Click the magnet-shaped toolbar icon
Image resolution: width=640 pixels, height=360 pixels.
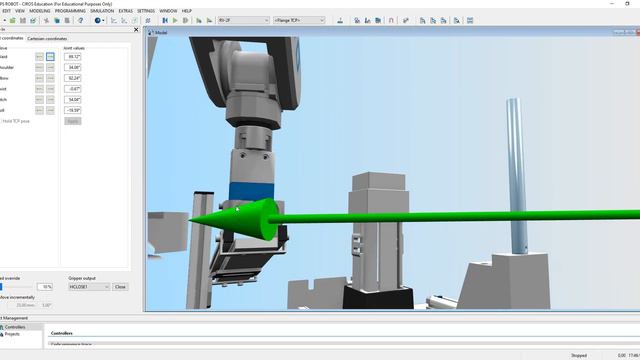[x=391, y=20]
